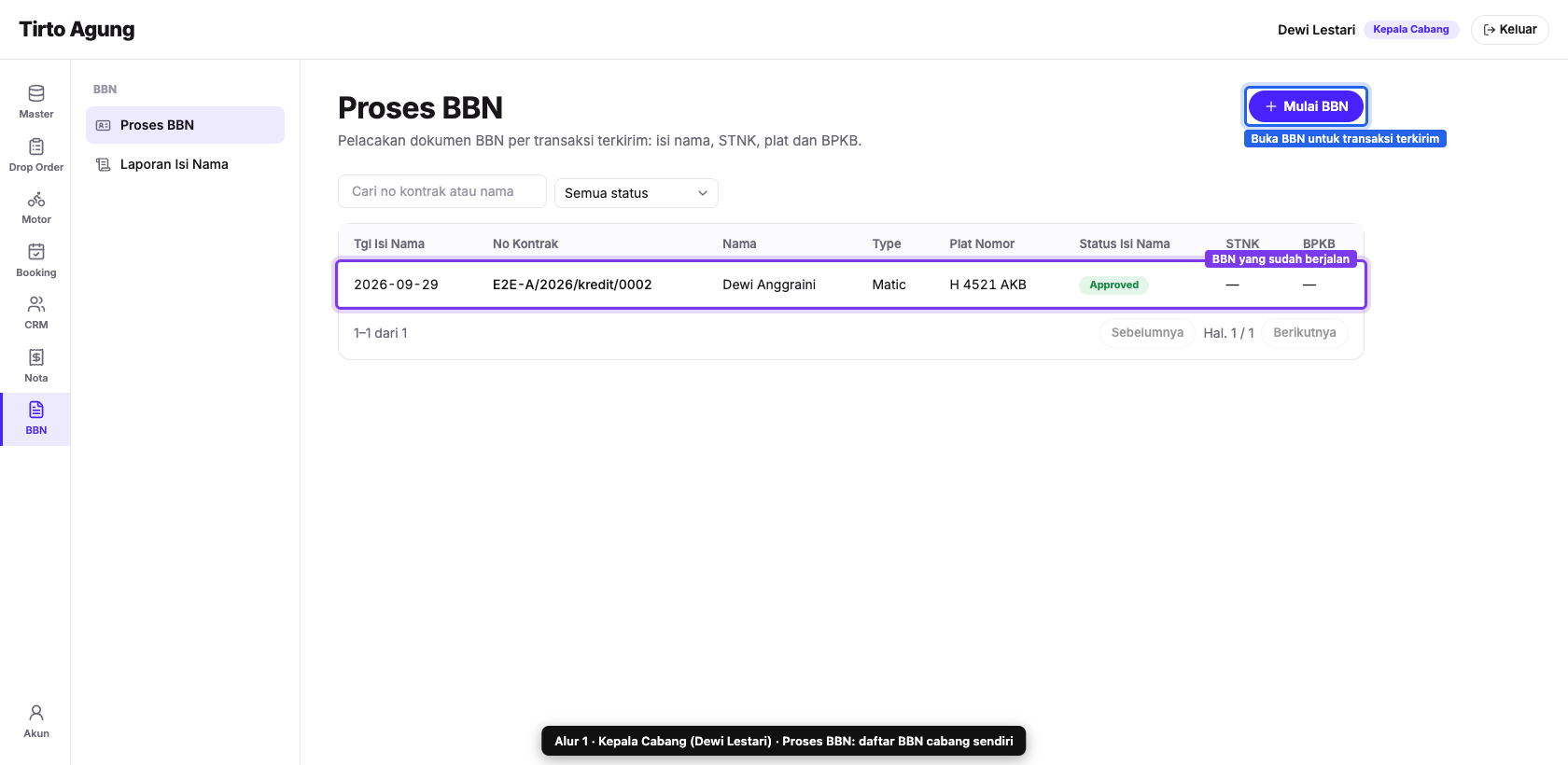Click plate number H 4521 AKB
Image resolution: width=1568 pixels, height=765 pixels.
[987, 285]
